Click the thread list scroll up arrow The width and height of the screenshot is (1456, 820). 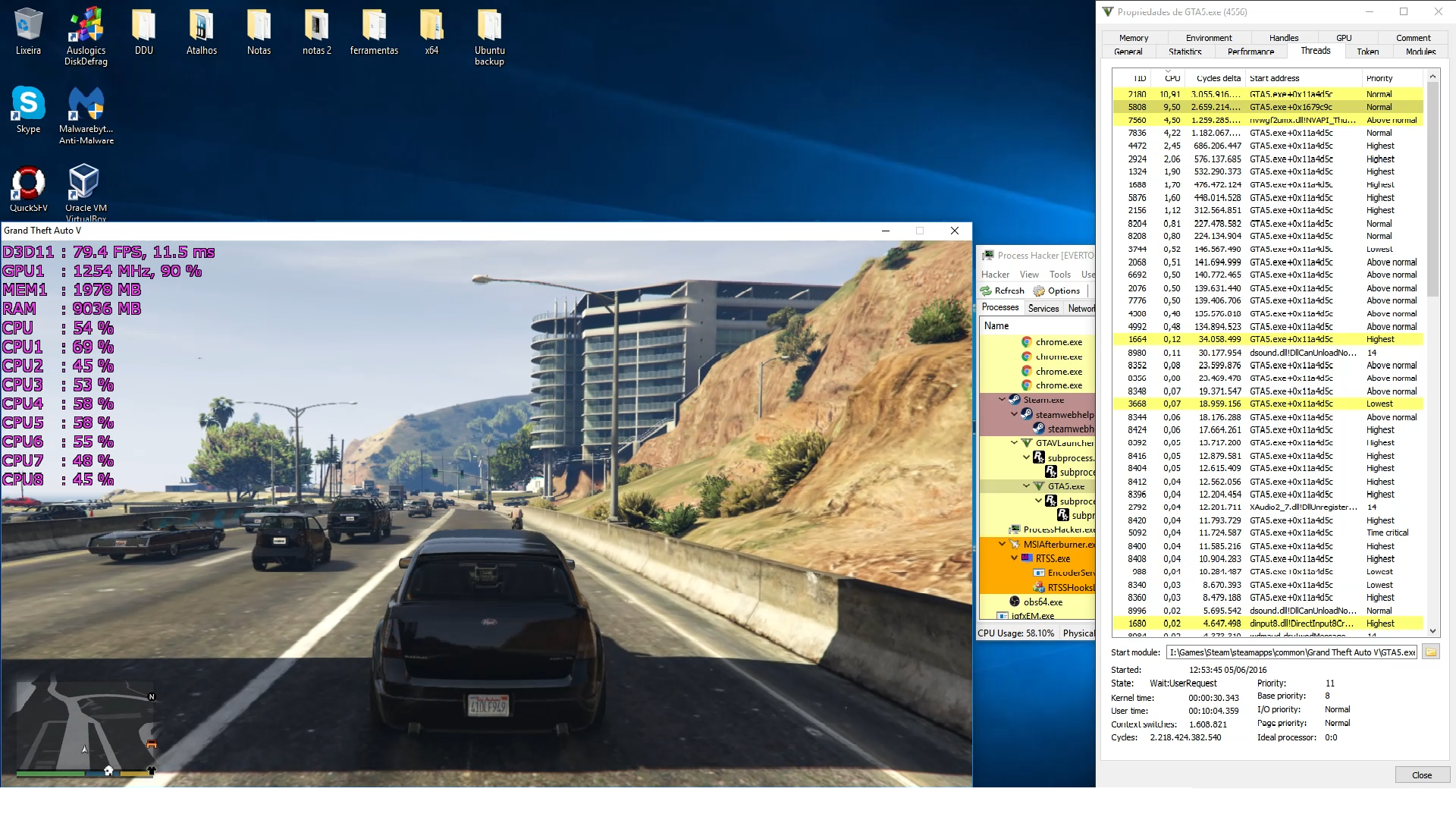1432,77
